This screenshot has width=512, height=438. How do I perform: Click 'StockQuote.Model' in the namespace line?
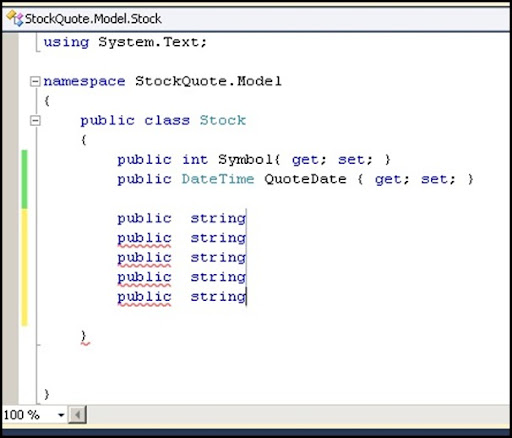208,81
